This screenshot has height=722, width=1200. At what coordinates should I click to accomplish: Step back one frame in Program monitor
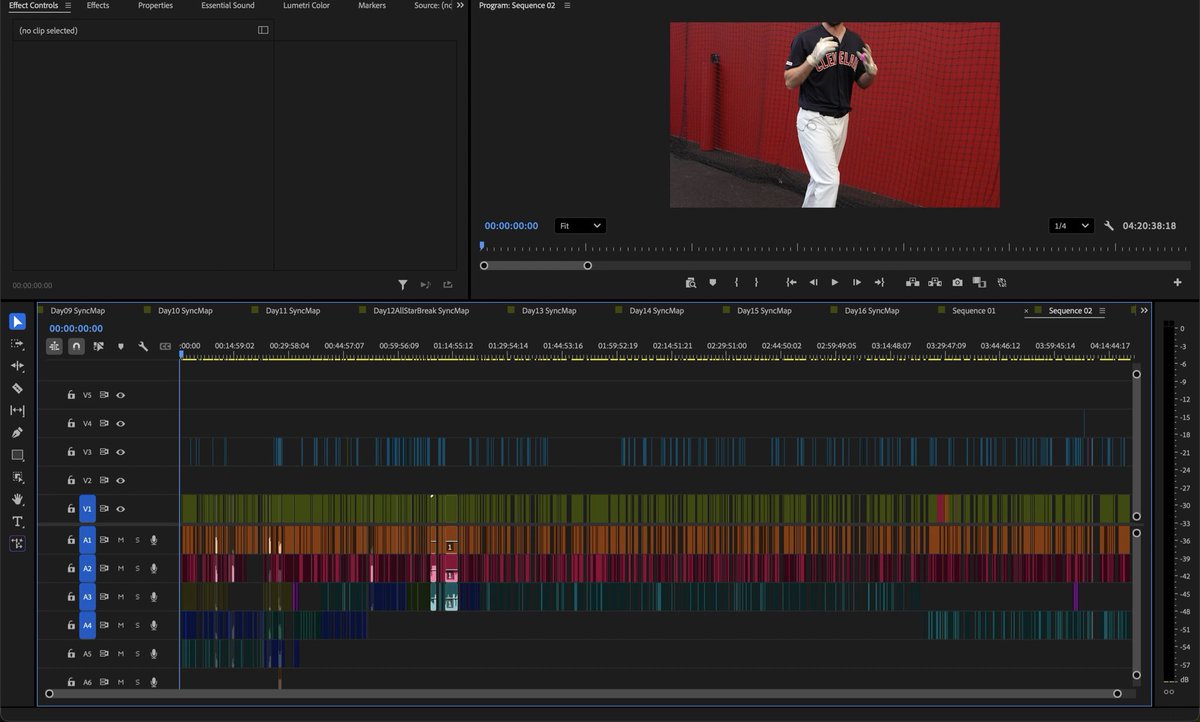(813, 283)
